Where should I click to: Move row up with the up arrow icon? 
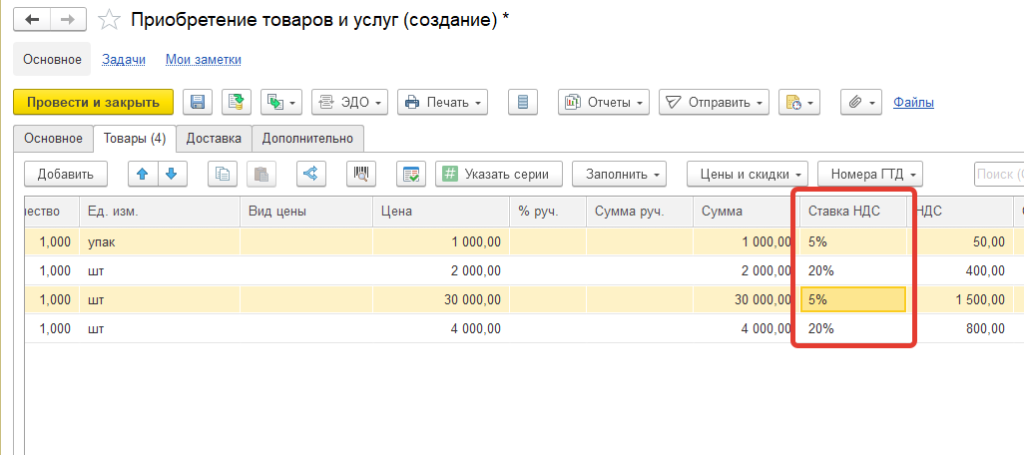click(x=143, y=174)
